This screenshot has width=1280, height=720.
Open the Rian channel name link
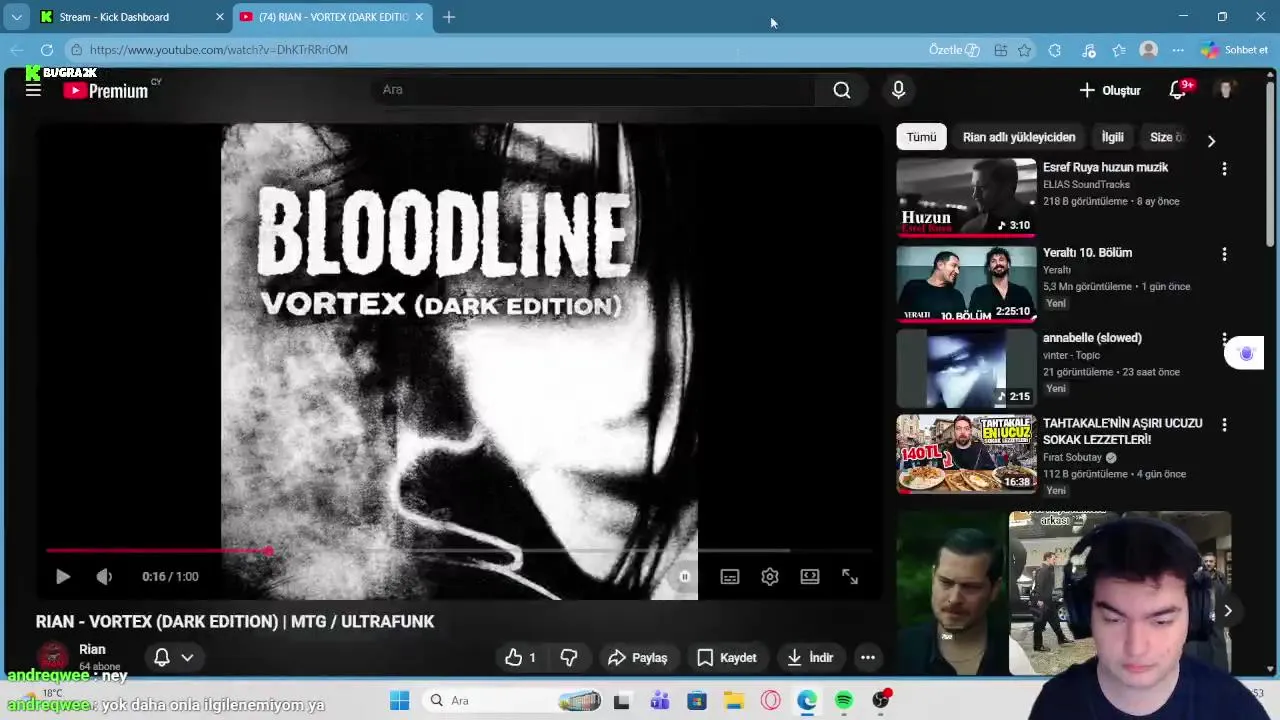(x=92, y=649)
